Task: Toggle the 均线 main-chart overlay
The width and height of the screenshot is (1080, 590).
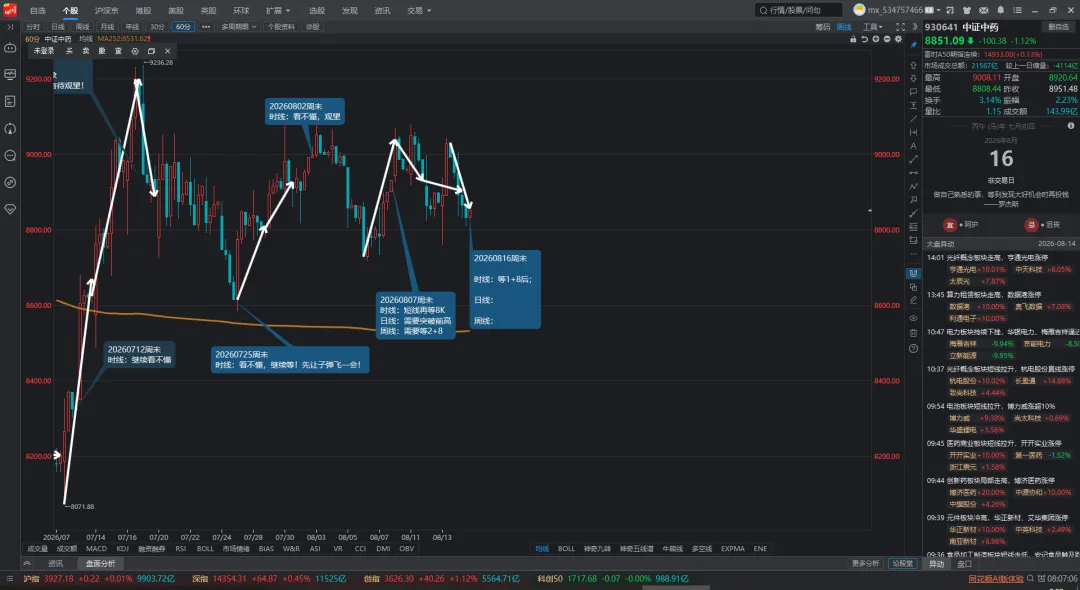Action: tap(542, 549)
